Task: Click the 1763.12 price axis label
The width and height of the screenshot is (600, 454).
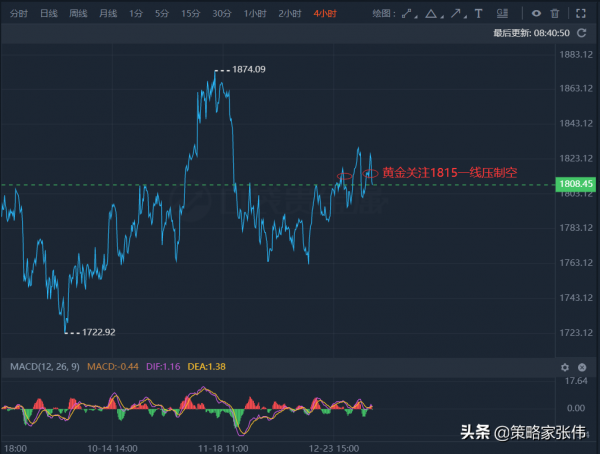Action: point(576,263)
